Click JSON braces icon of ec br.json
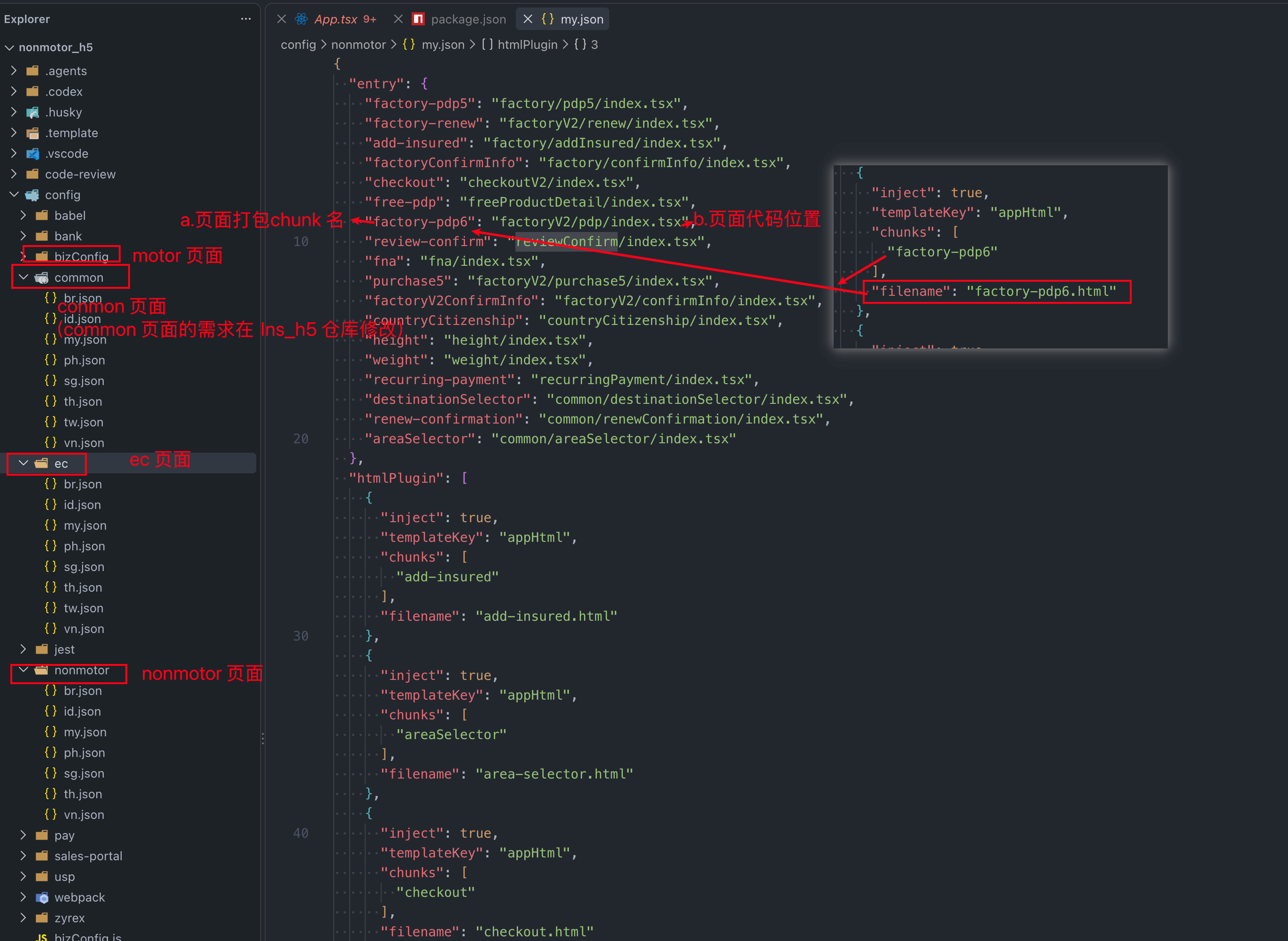 pyautogui.click(x=51, y=484)
